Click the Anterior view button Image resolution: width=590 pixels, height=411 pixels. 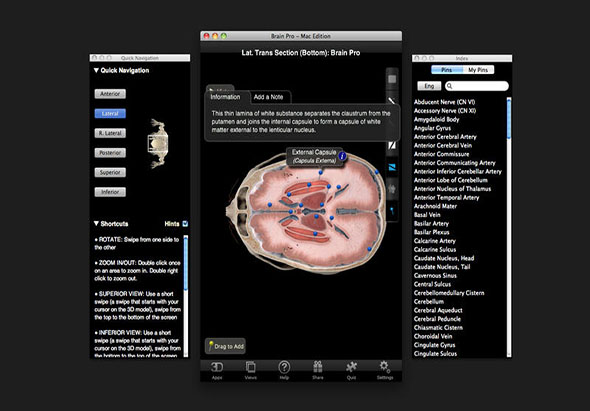tap(110, 94)
